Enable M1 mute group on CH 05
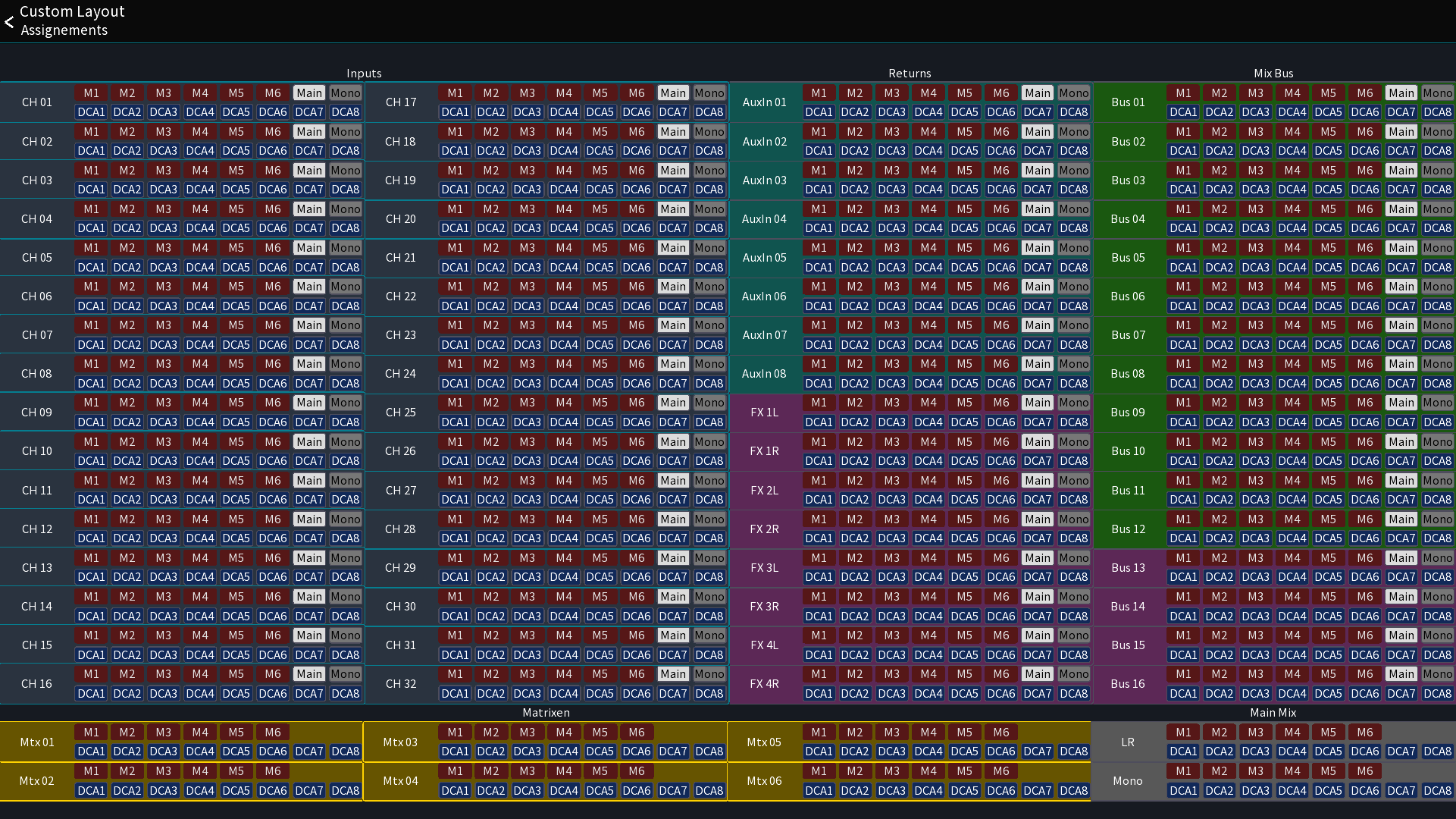 [91, 248]
